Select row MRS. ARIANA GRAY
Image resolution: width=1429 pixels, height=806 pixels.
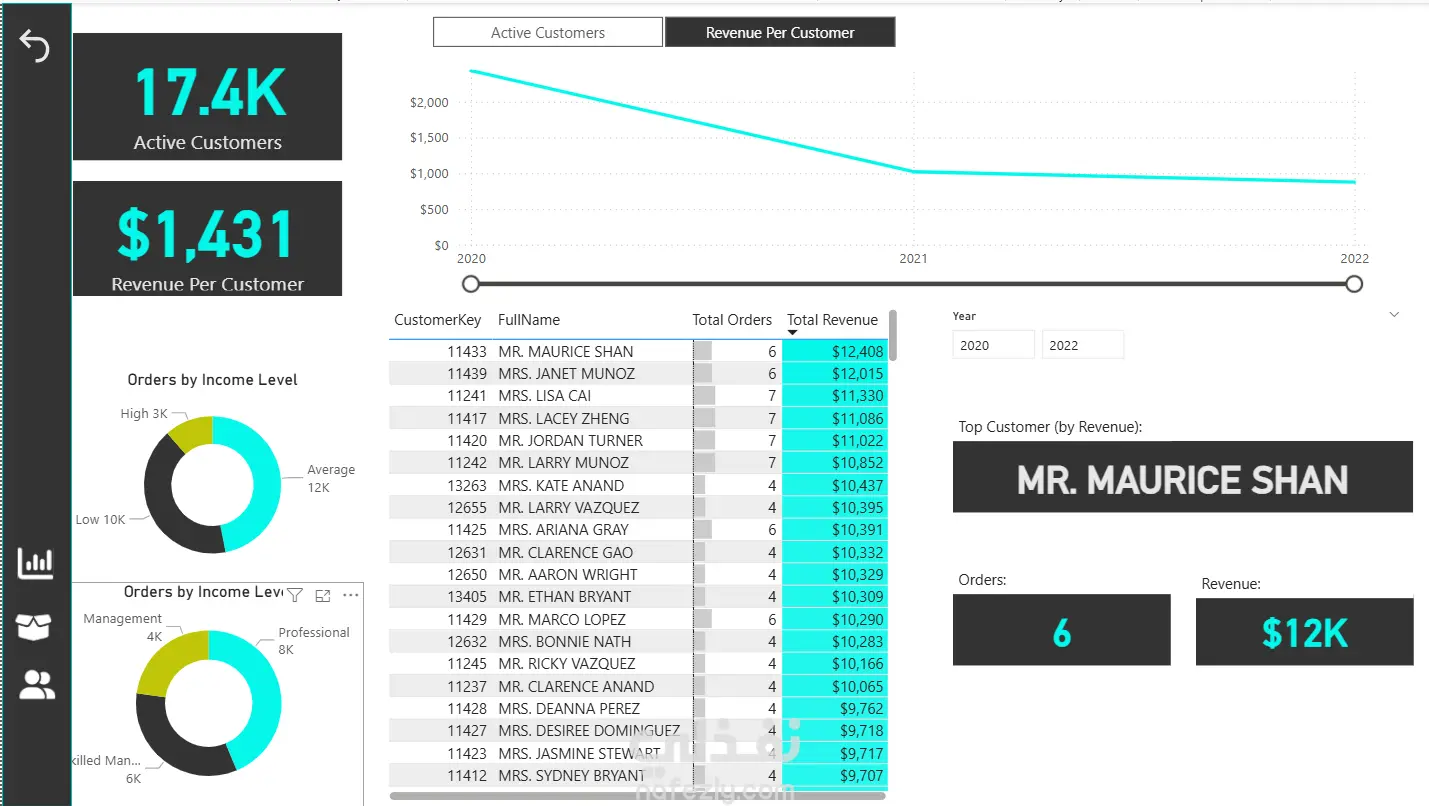[x=638, y=529]
